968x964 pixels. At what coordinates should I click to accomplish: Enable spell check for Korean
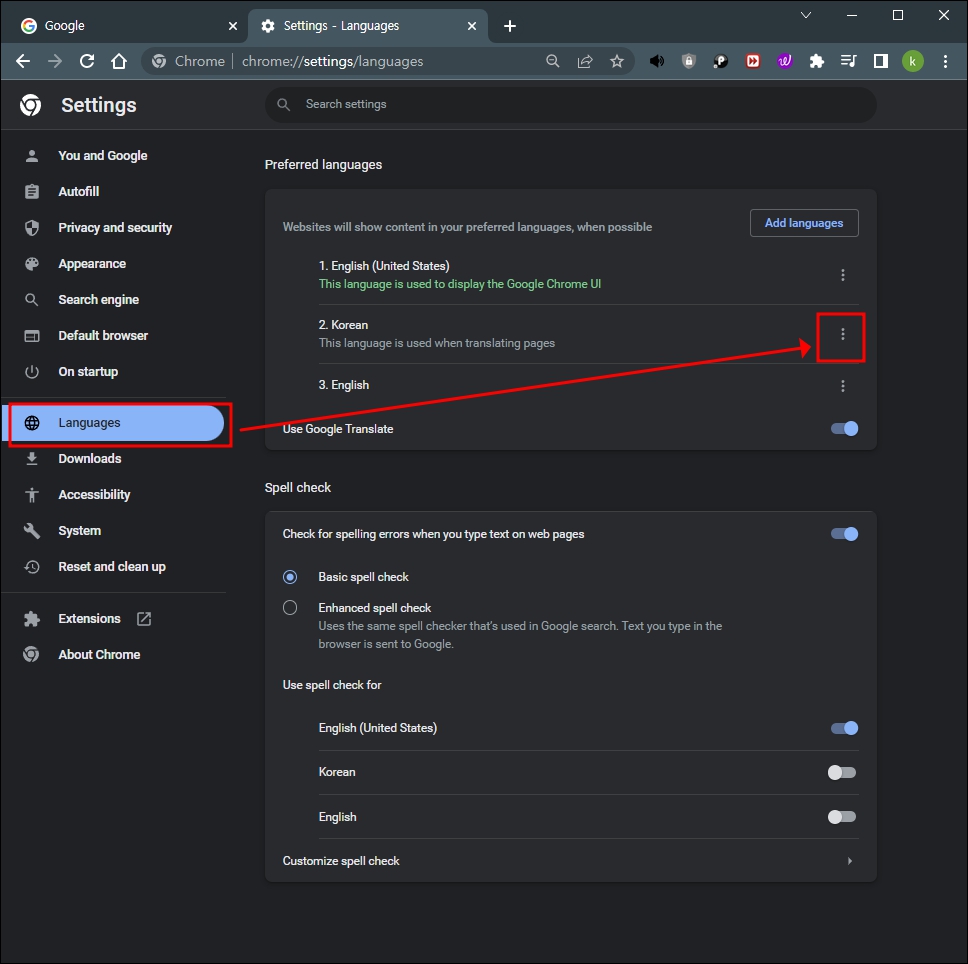pyautogui.click(x=842, y=772)
